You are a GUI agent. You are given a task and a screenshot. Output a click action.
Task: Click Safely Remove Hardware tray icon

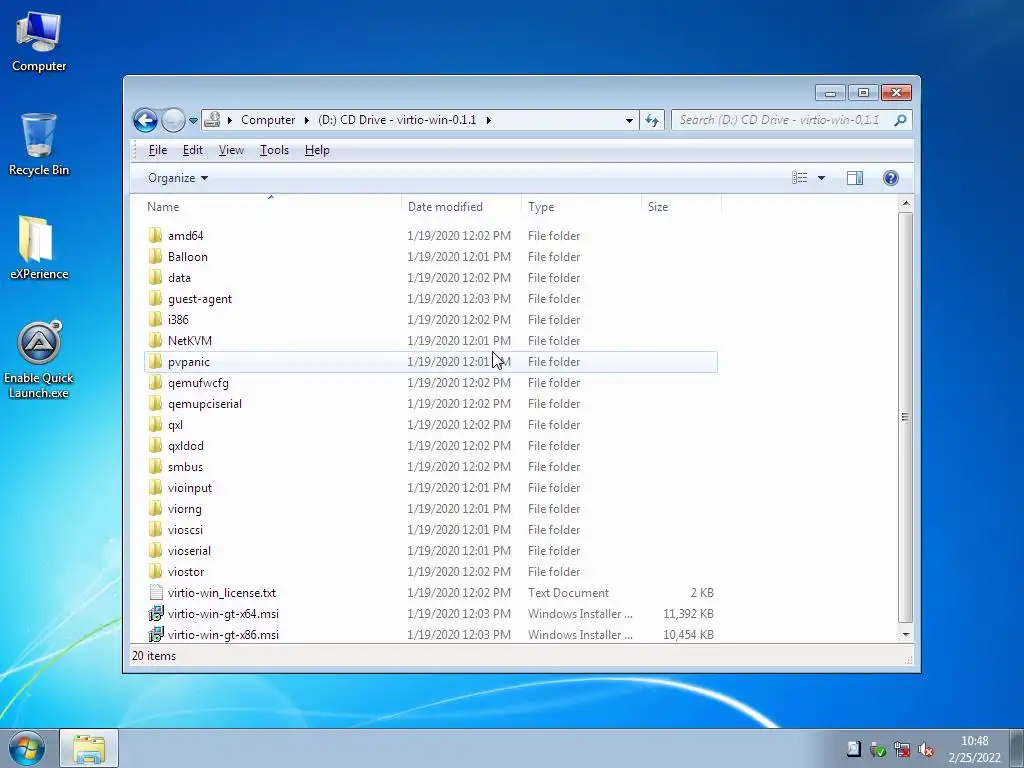[x=878, y=749]
